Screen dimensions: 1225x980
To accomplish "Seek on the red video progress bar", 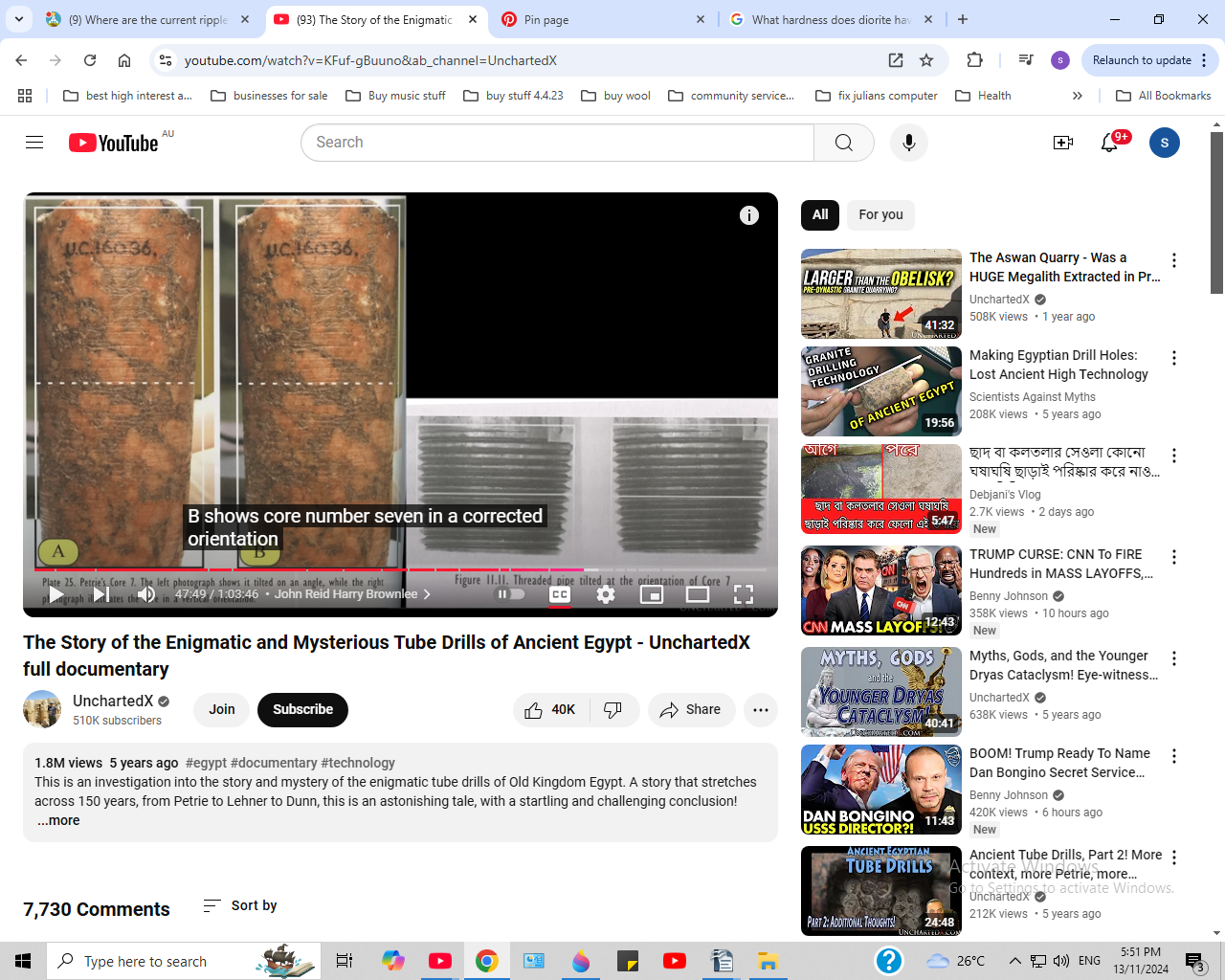I will tap(401, 570).
